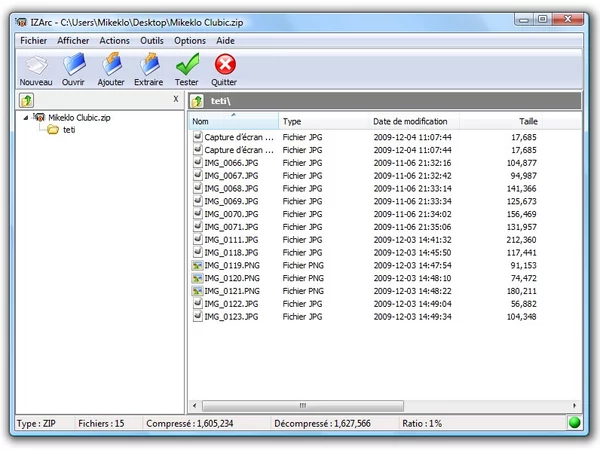Select file IMG_0118.JPG
This screenshot has height=450, width=600.
click(231, 253)
